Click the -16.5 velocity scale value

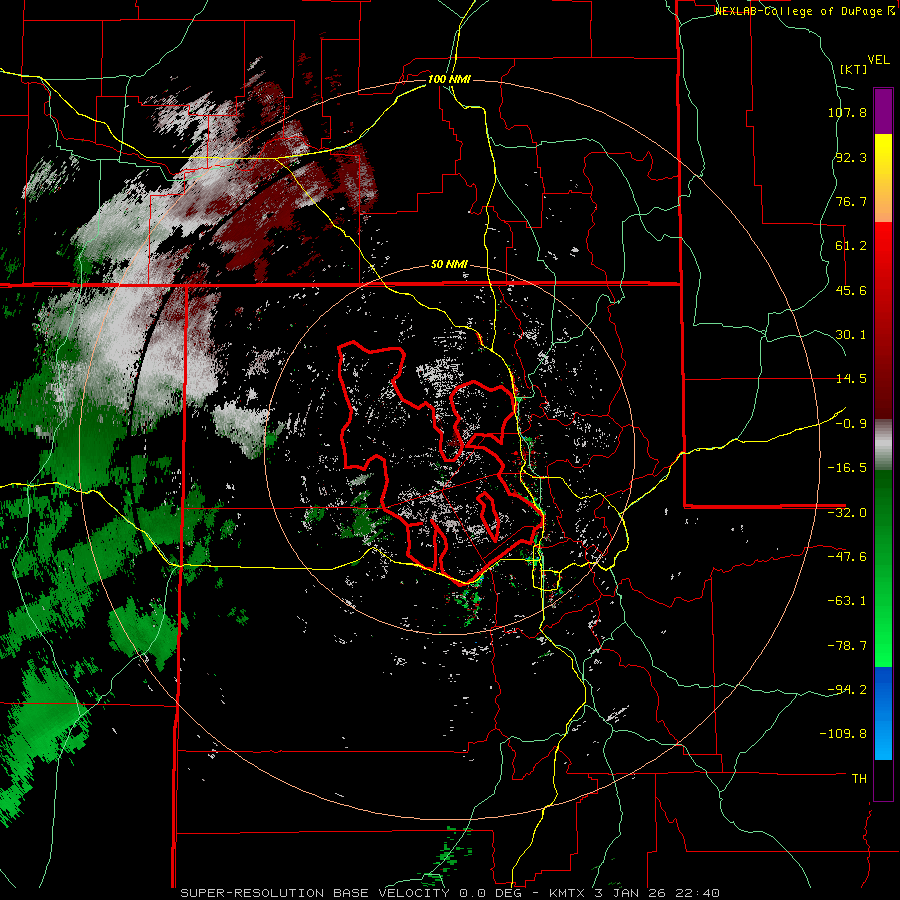(847, 468)
